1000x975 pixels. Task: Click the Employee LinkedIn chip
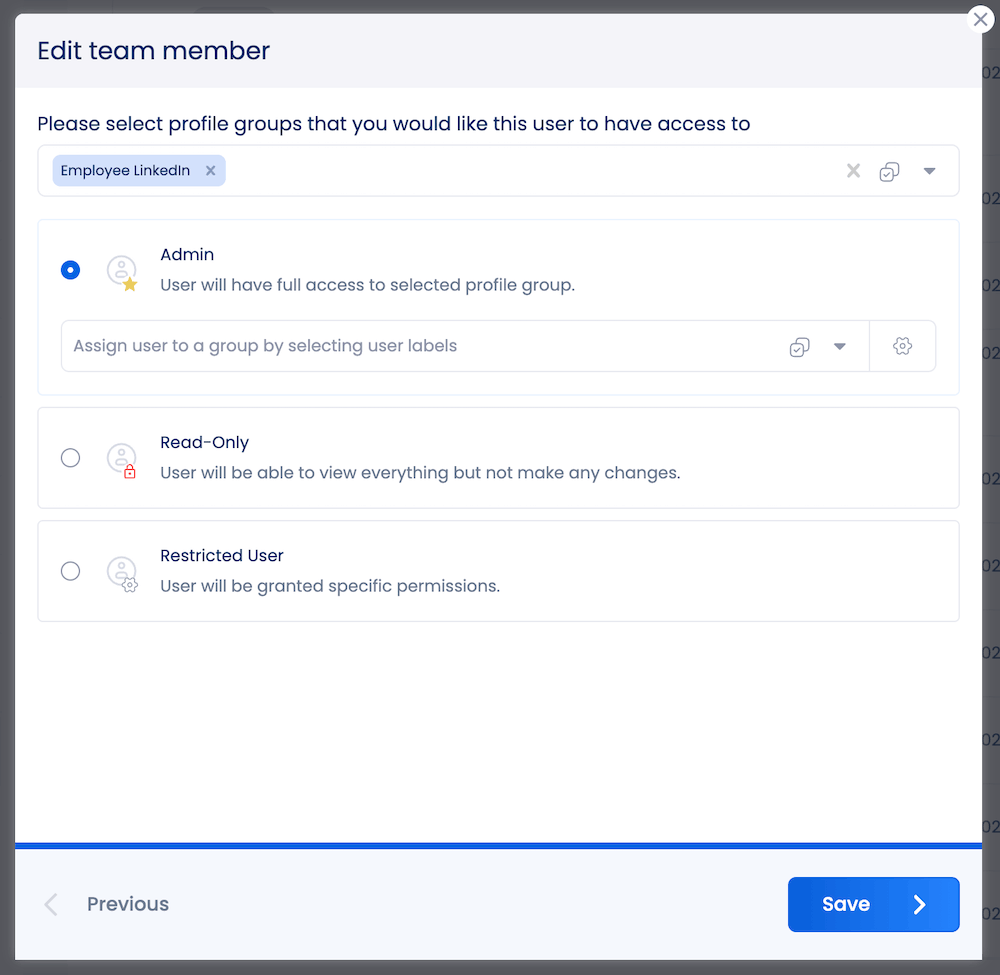point(125,170)
